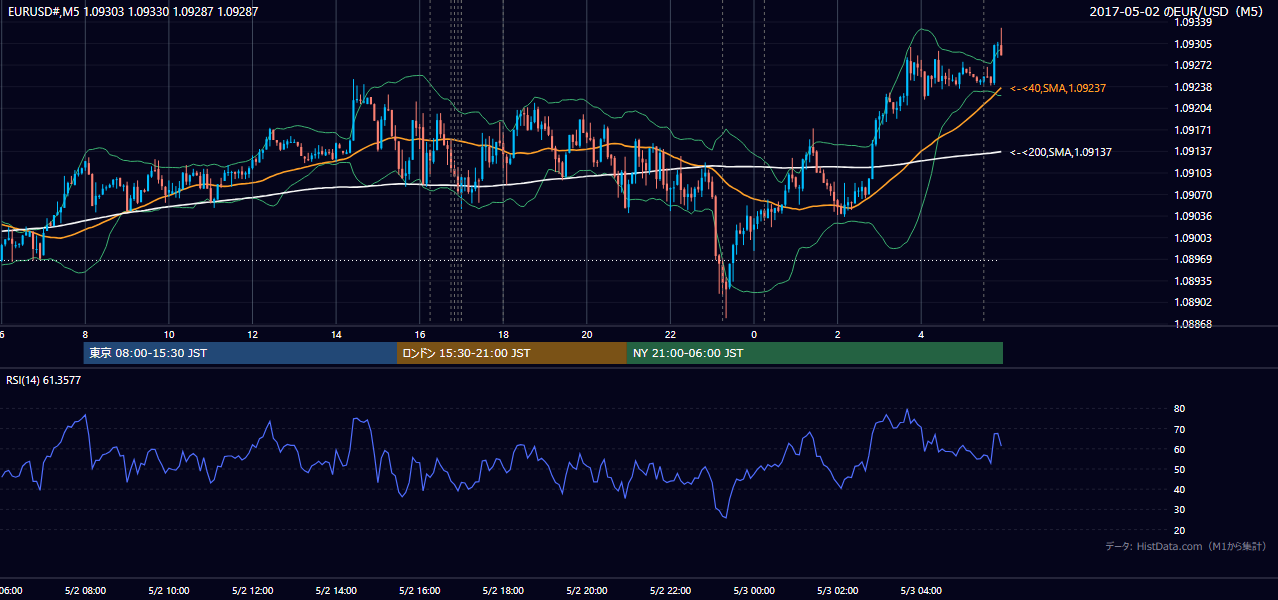The image size is (1278, 600).
Task: Click price axis value 1.09204
Action: click(x=1193, y=108)
